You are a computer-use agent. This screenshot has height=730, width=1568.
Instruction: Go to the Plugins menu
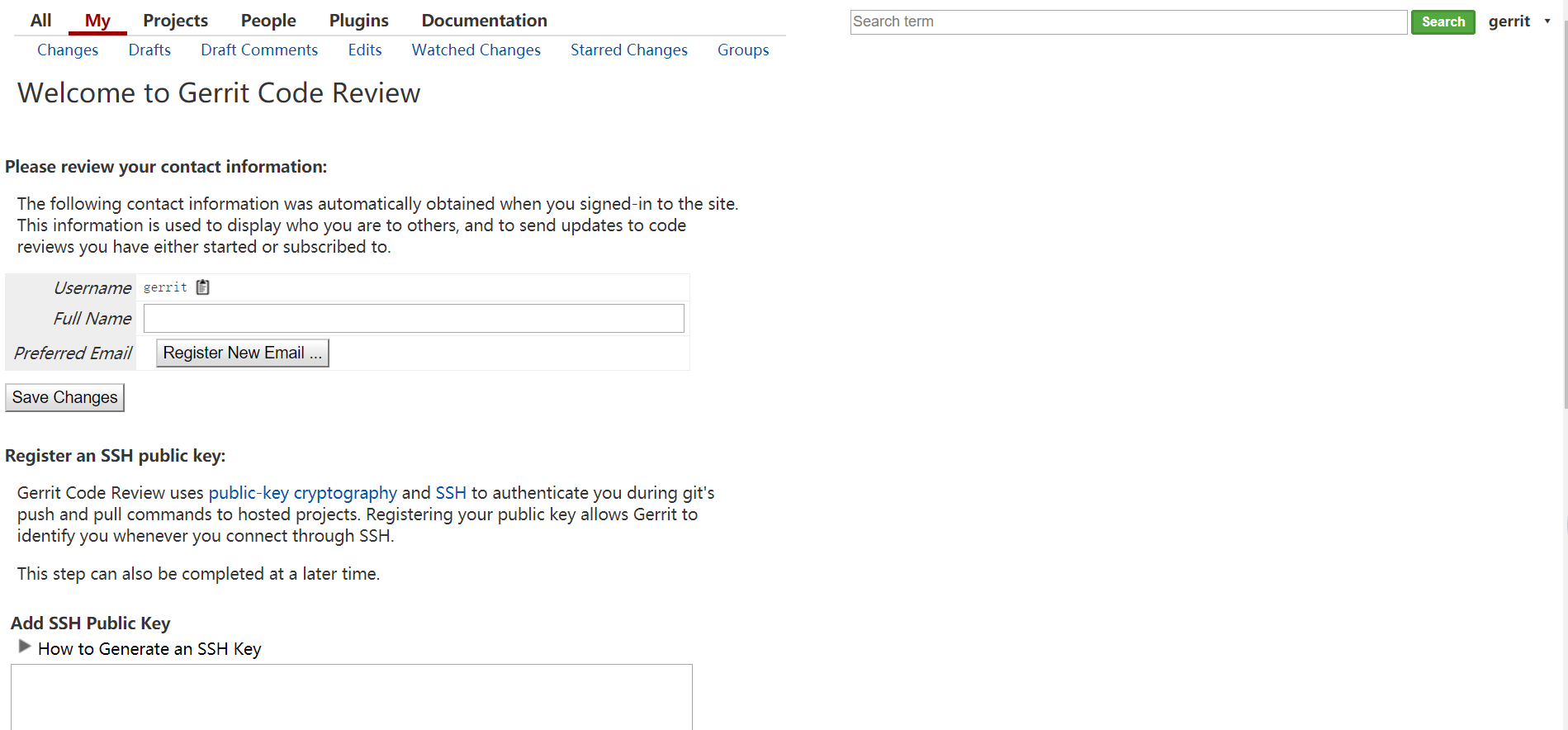[x=358, y=21]
